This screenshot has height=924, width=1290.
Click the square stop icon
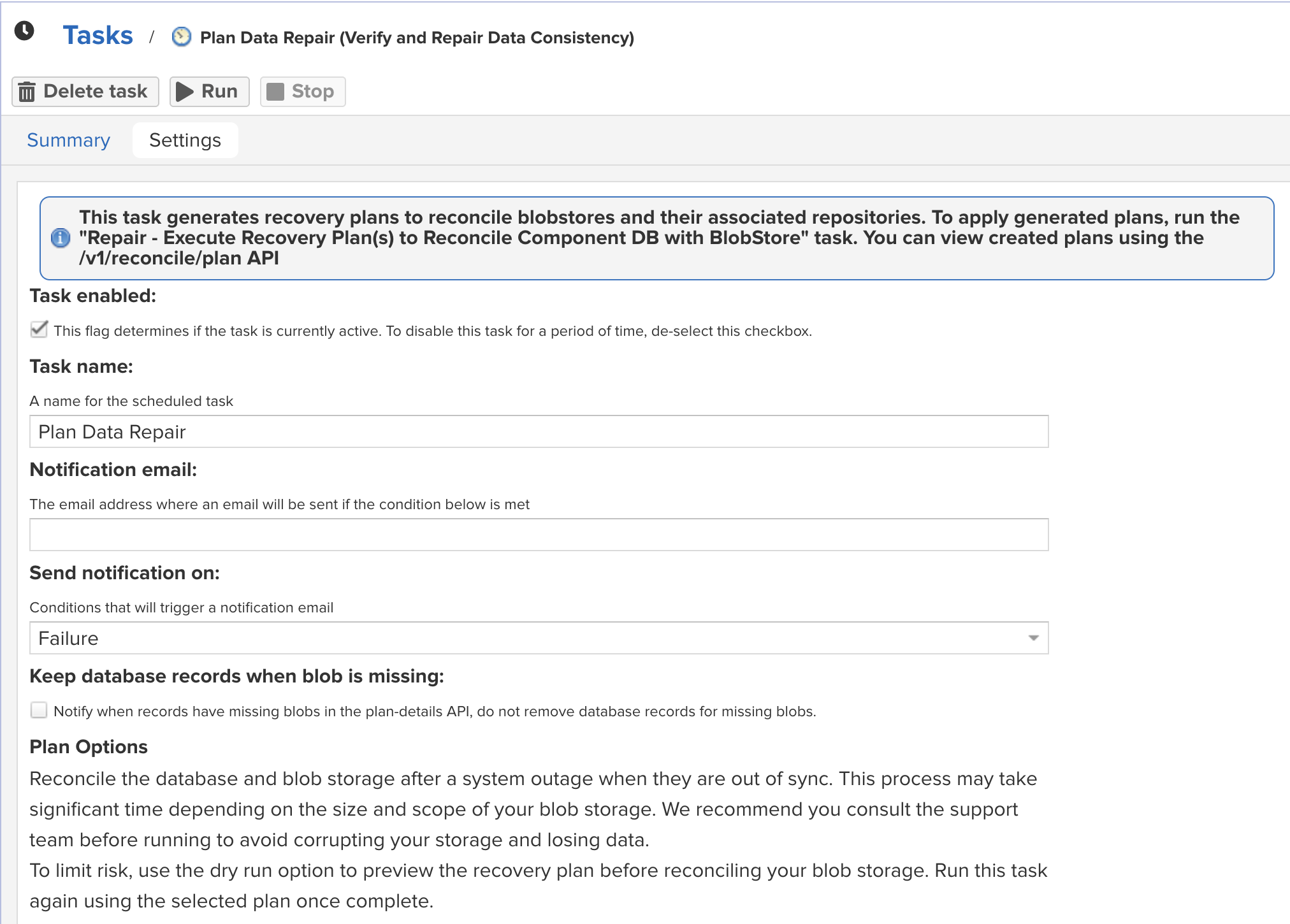click(x=275, y=92)
